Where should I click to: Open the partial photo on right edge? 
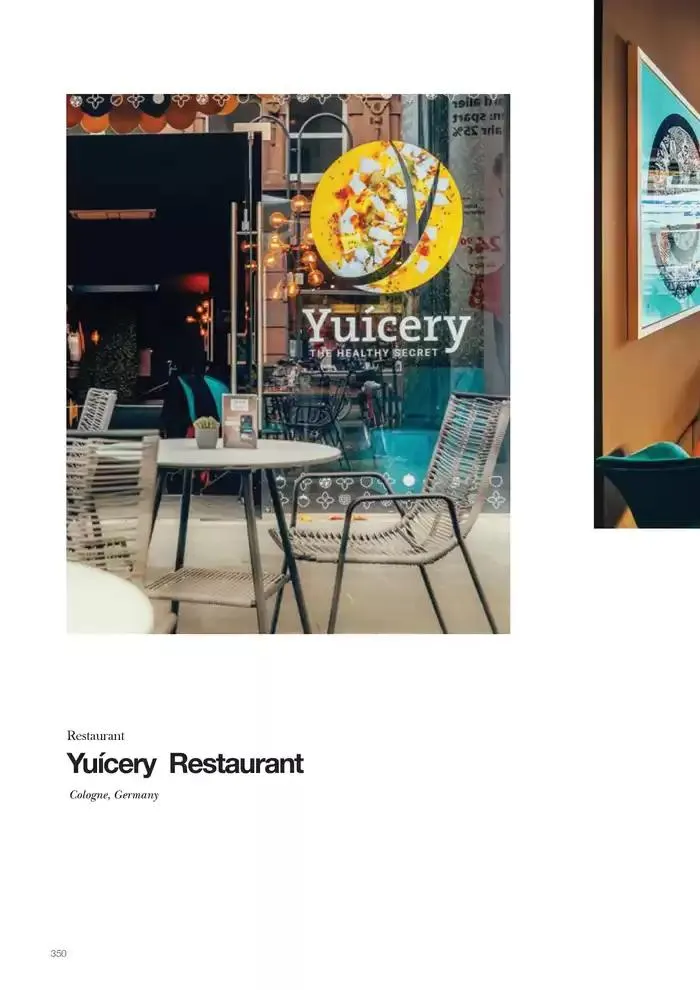point(647,264)
